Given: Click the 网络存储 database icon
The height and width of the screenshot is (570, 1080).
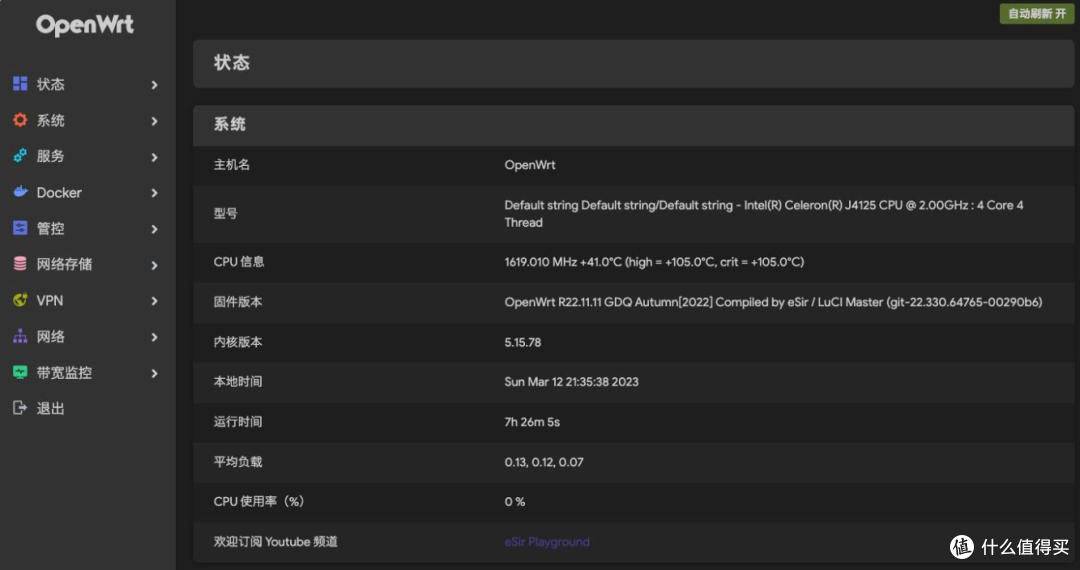Looking at the screenshot, I should [x=20, y=264].
